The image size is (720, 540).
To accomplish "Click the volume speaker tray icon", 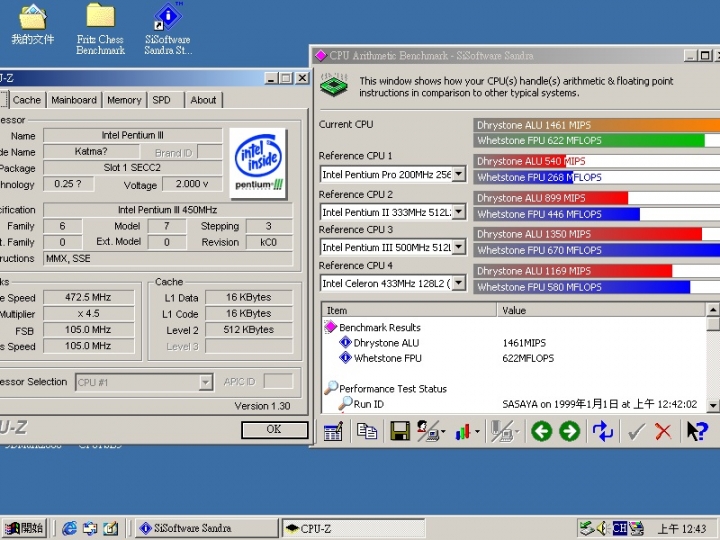I will 602,529.
